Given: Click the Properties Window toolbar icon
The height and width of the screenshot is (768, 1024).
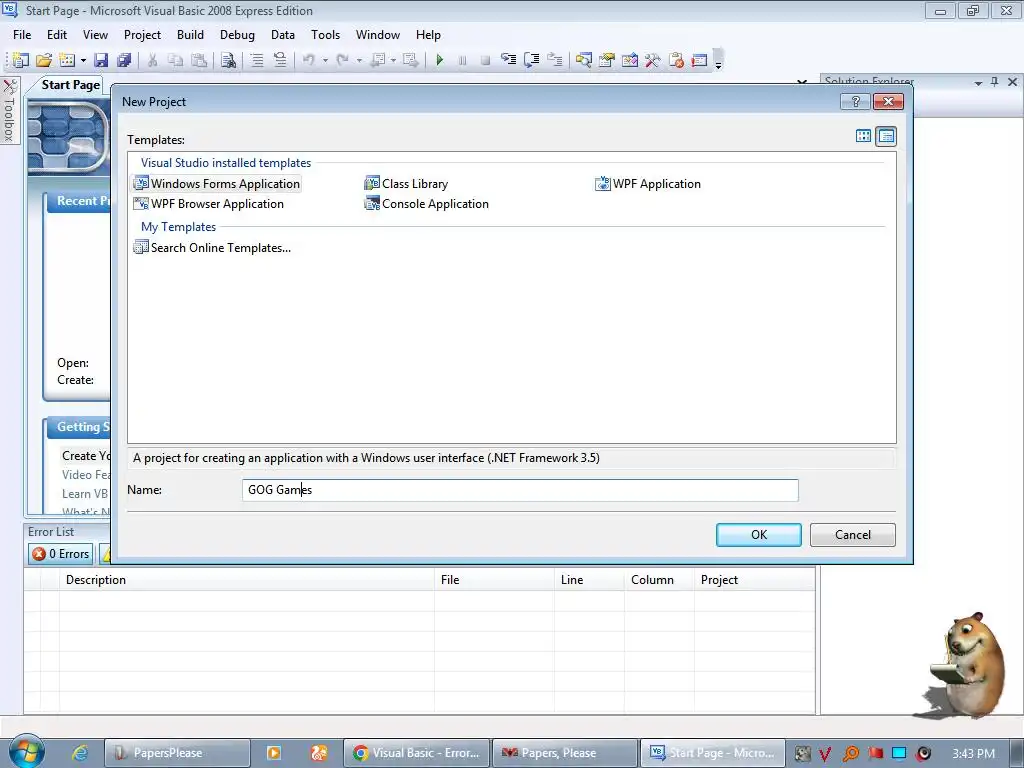Looking at the screenshot, I should 607,60.
